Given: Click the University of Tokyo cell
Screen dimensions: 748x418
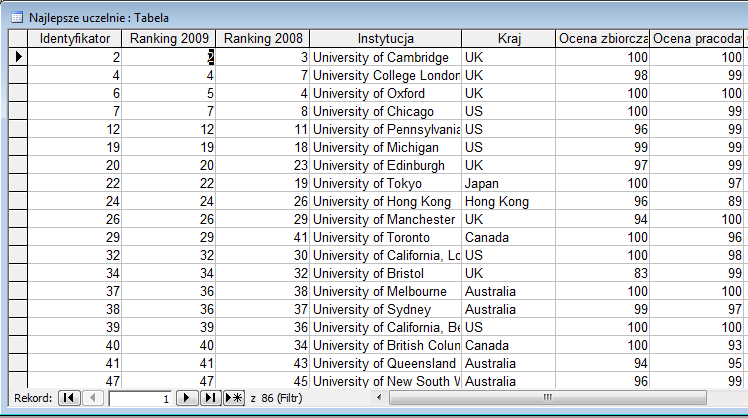Looking at the screenshot, I should (x=385, y=183).
